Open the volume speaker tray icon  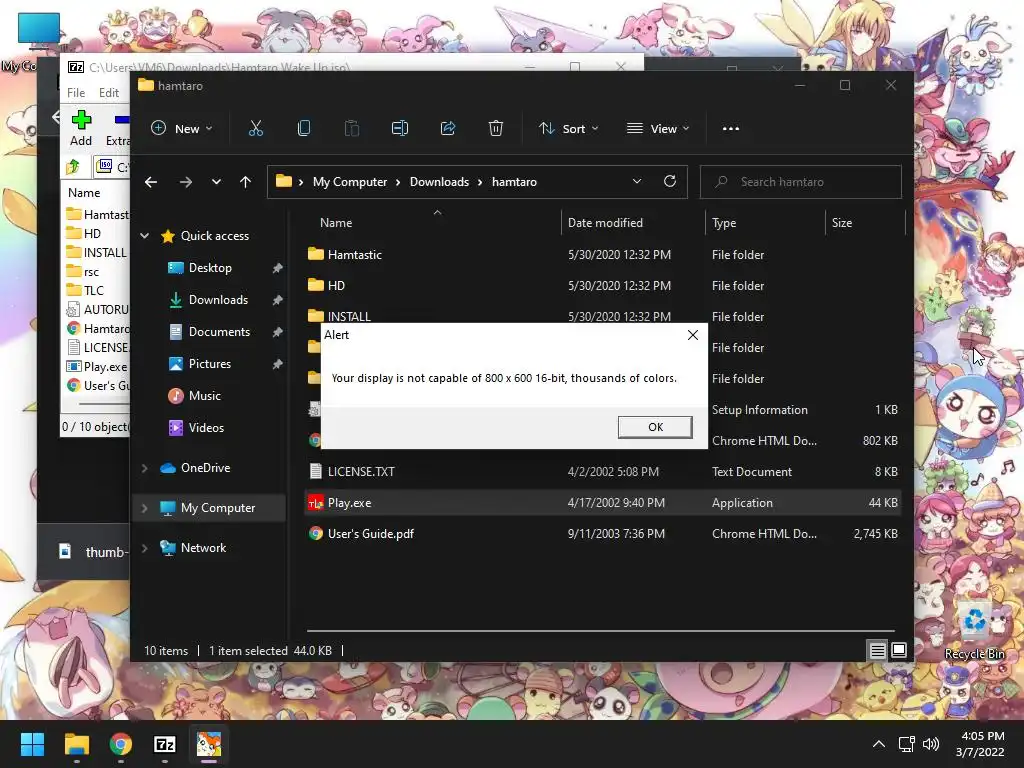click(931, 744)
